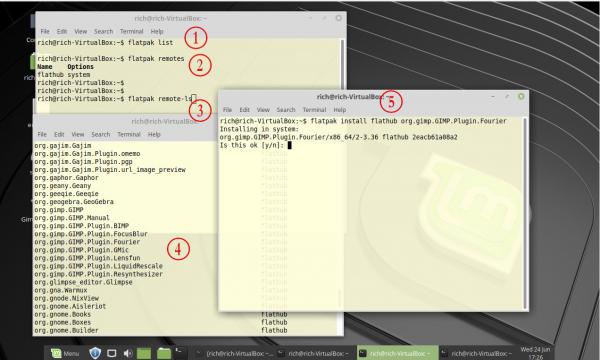The height and width of the screenshot is (360, 600).
Task: Switch to the minimized parenthesized terminal taskbar entry
Action: (234, 353)
